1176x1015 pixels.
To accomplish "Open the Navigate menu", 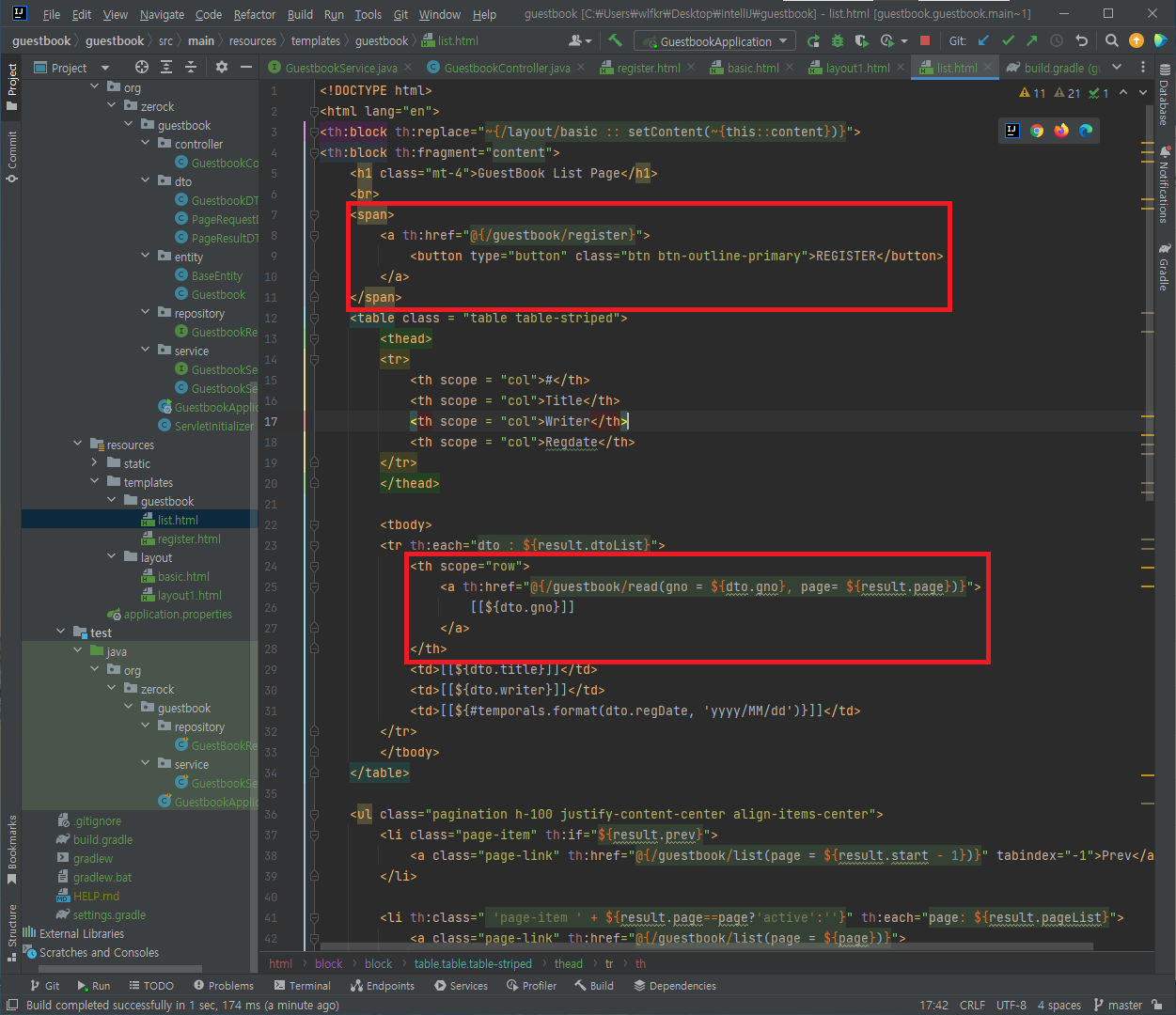I will click(162, 14).
